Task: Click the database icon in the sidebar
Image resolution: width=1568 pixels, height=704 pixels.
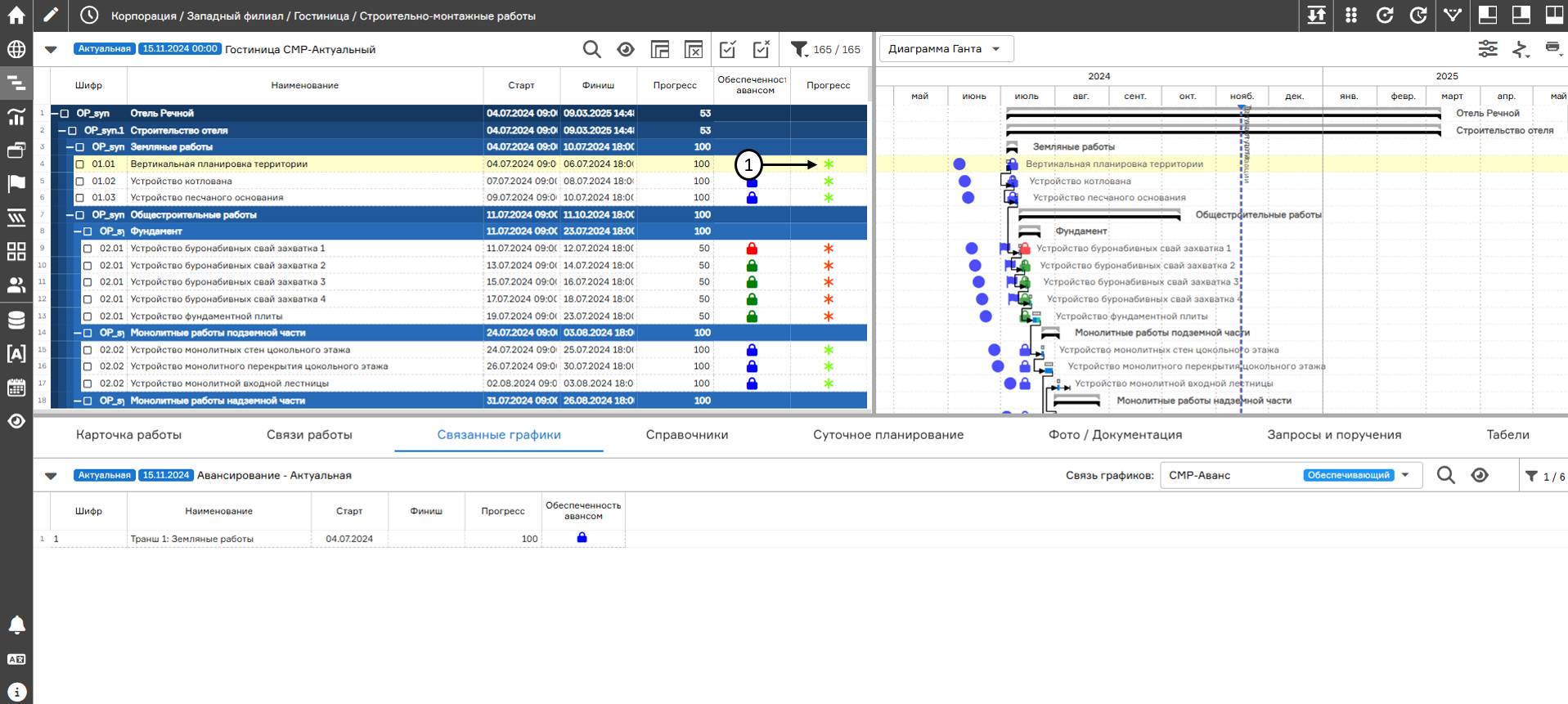Action: [x=16, y=320]
